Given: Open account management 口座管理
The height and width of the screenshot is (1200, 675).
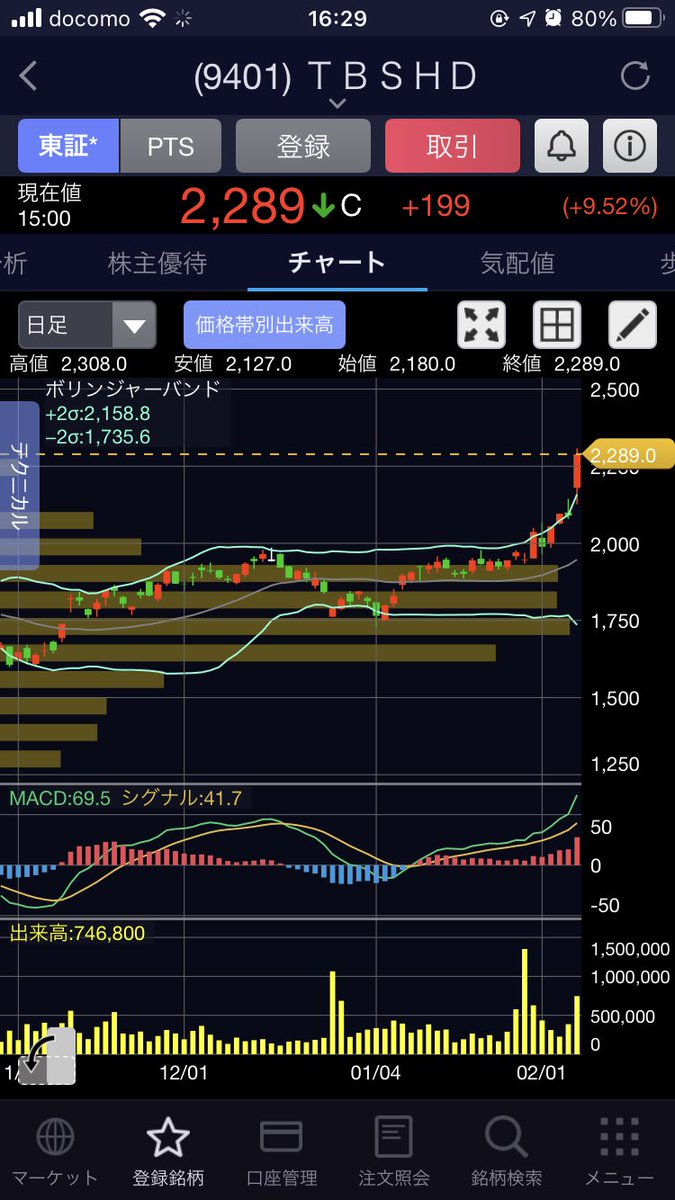Looking at the screenshot, I should [281, 1152].
